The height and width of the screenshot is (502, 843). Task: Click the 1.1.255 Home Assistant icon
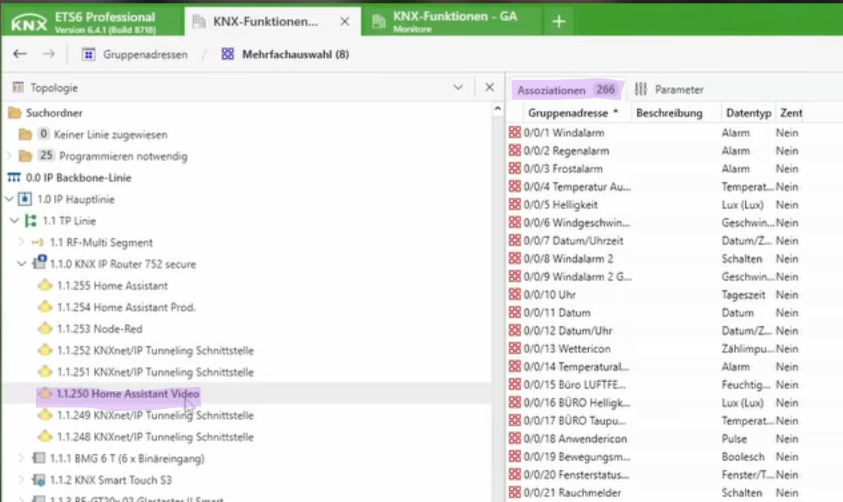pos(45,285)
